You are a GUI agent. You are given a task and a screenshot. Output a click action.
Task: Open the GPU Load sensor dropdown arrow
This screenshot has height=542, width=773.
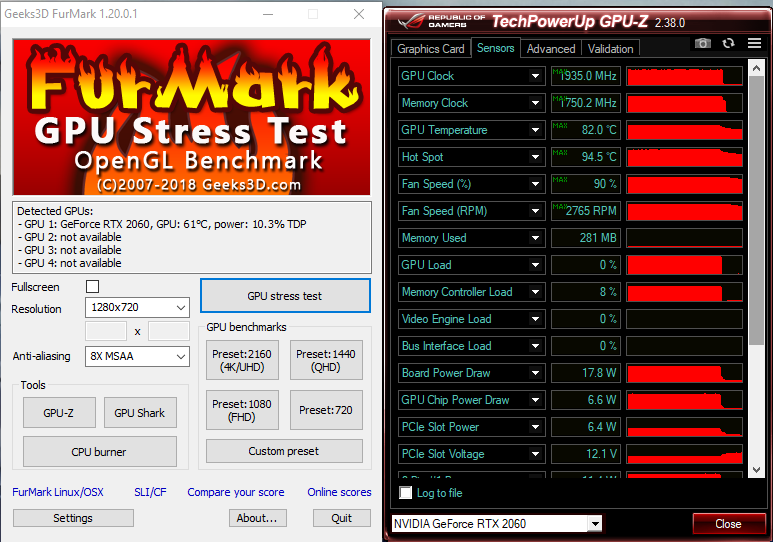click(x=535, y=265)
